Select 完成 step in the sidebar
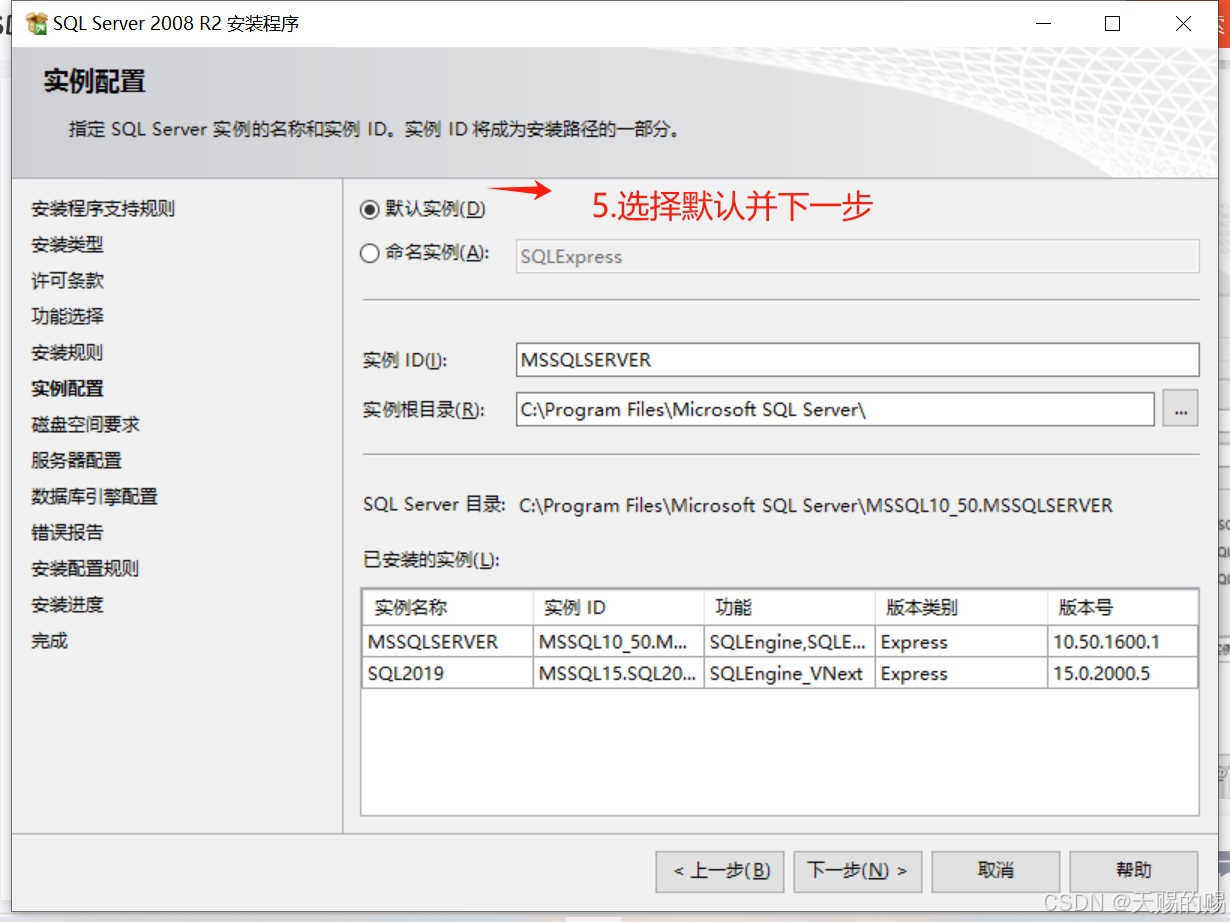 point(49,641)
